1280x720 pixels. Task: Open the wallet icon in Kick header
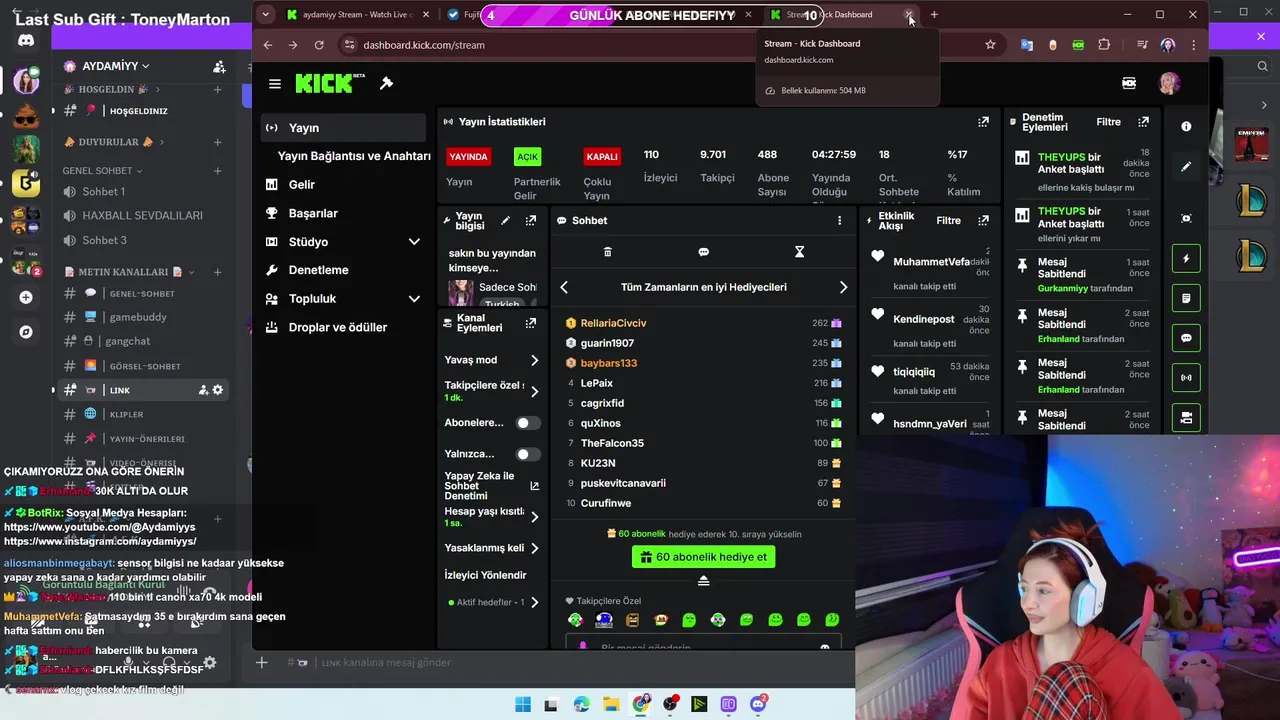1129,84
